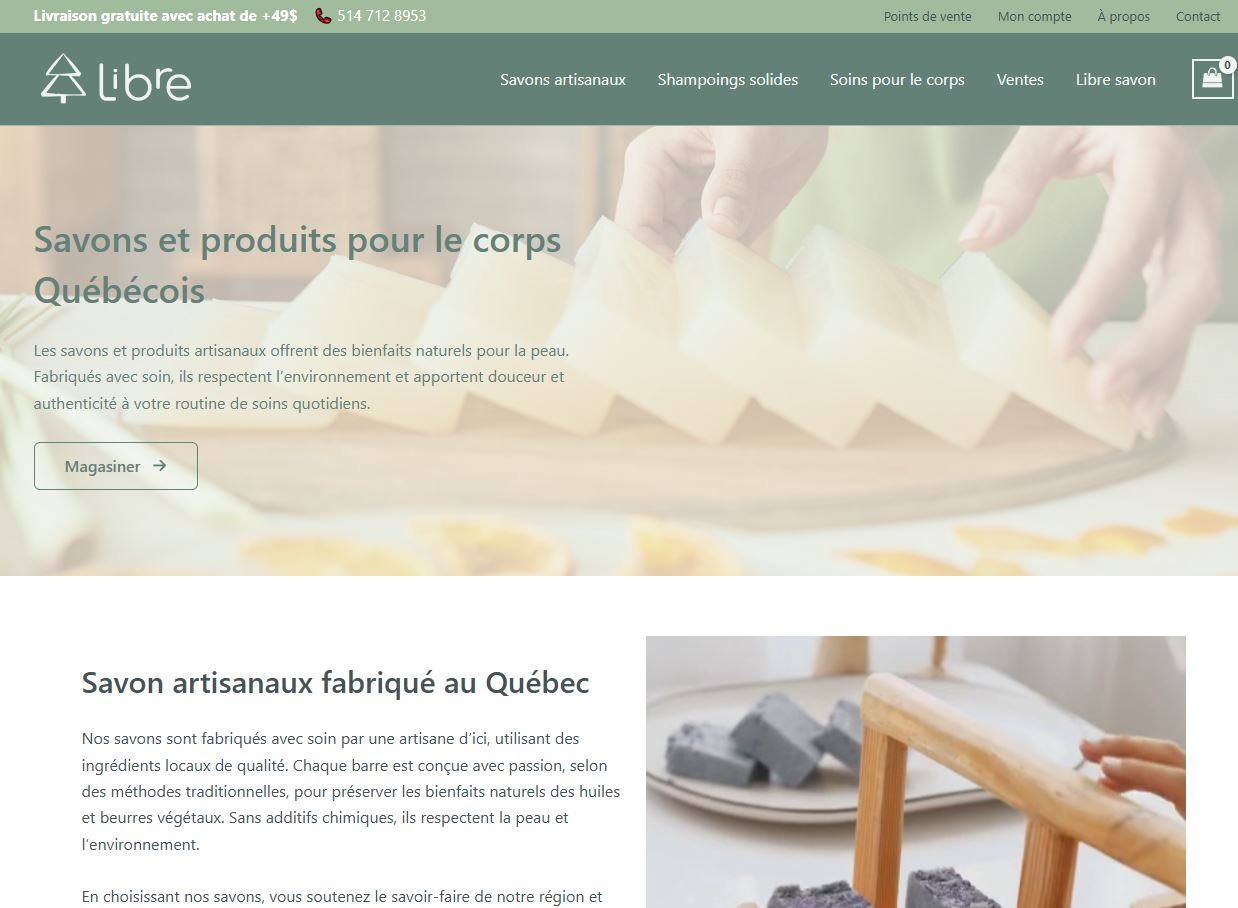Go to Soins pour le corps
Image resolution: width=1238 pixels, height=908 pixels.
click(x=897, y=80)
